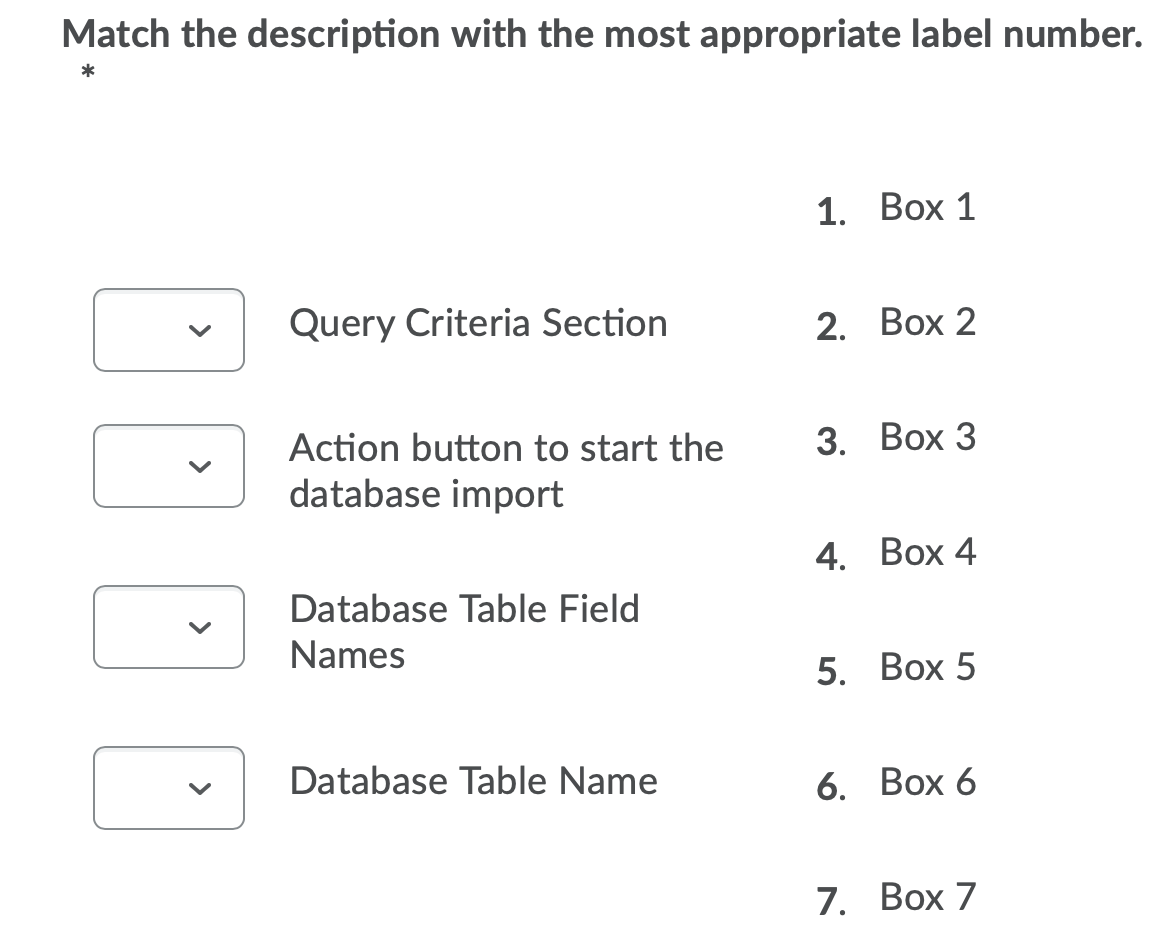Select the Box 1 option
Screen dimensions: 1156x926
tap(927, 207)
